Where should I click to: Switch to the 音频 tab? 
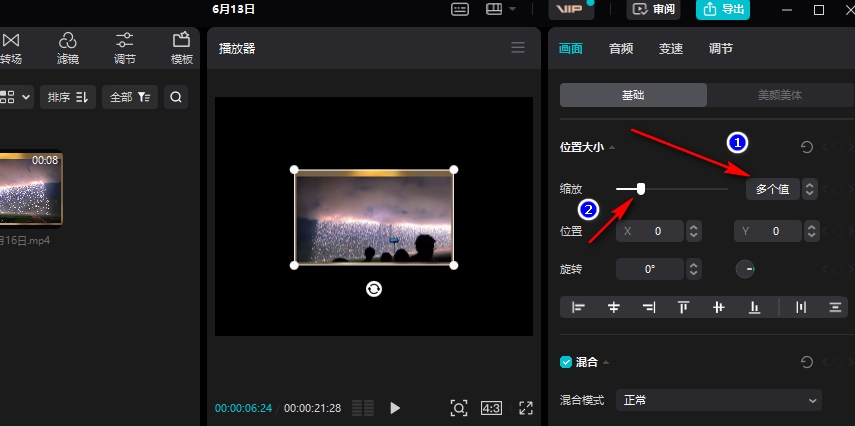click(x=621, y=48)
